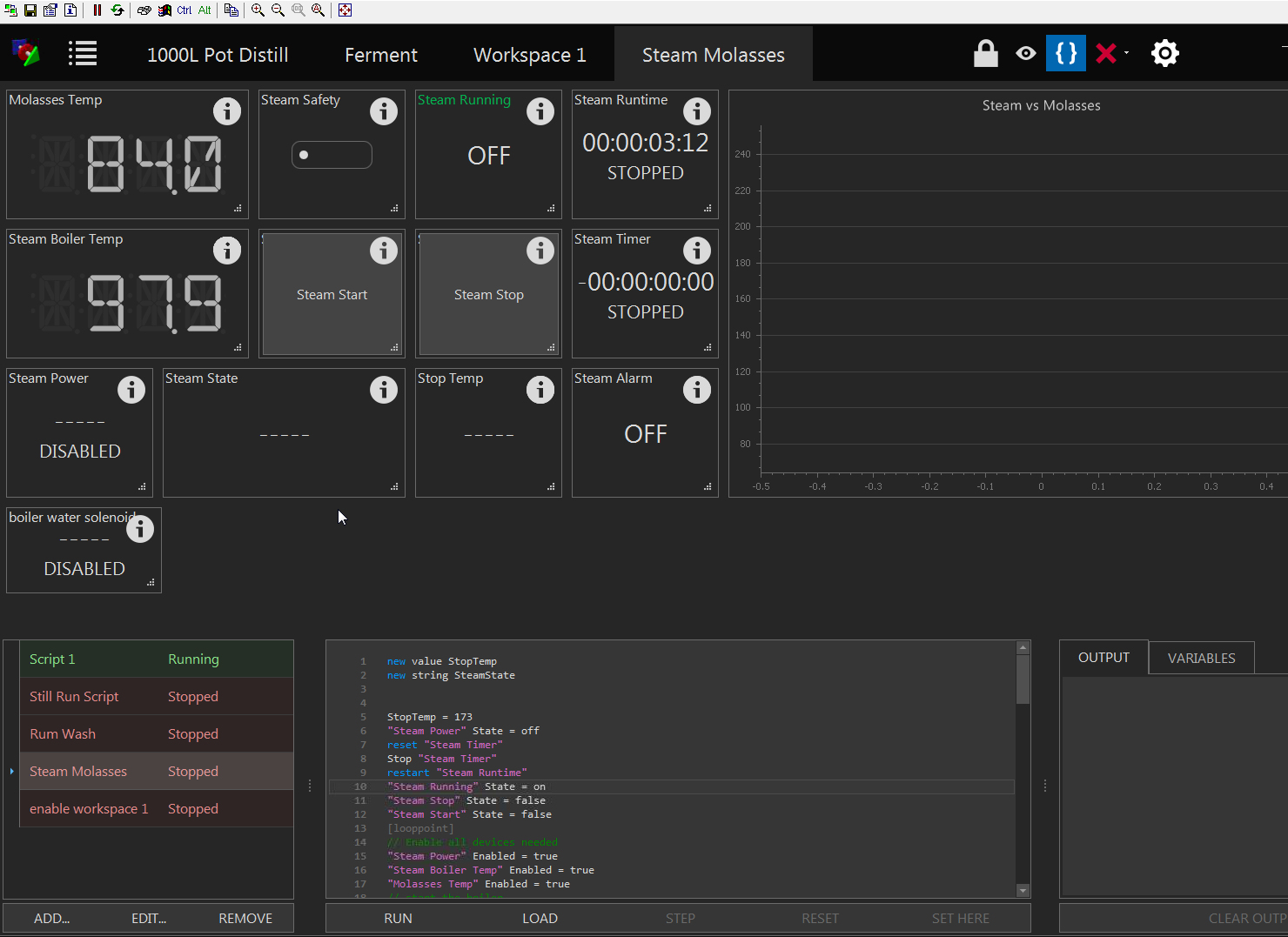The image size is (1288, 937).
Task: Click the green refresh screen icon
Action: tap(117, 10)
